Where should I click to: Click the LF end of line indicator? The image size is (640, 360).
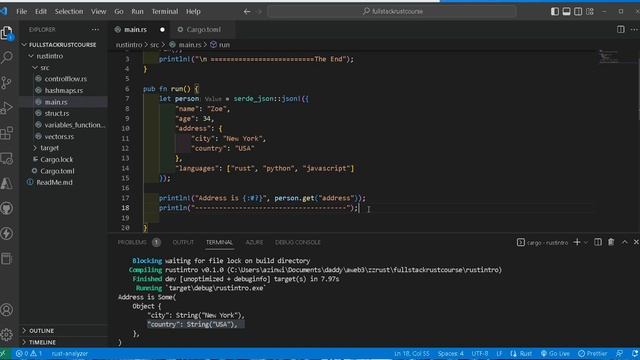[499, 353]
